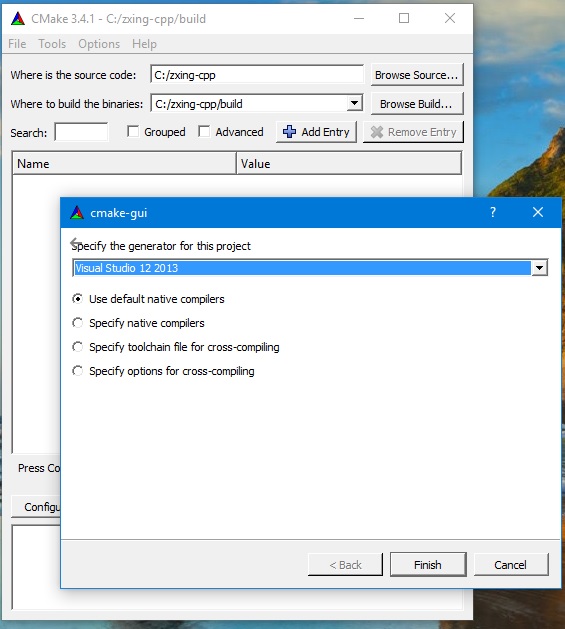This screenshot has height=629, width=565.
Task: Open the build binaries path dropdown
Action: (354, 103)
